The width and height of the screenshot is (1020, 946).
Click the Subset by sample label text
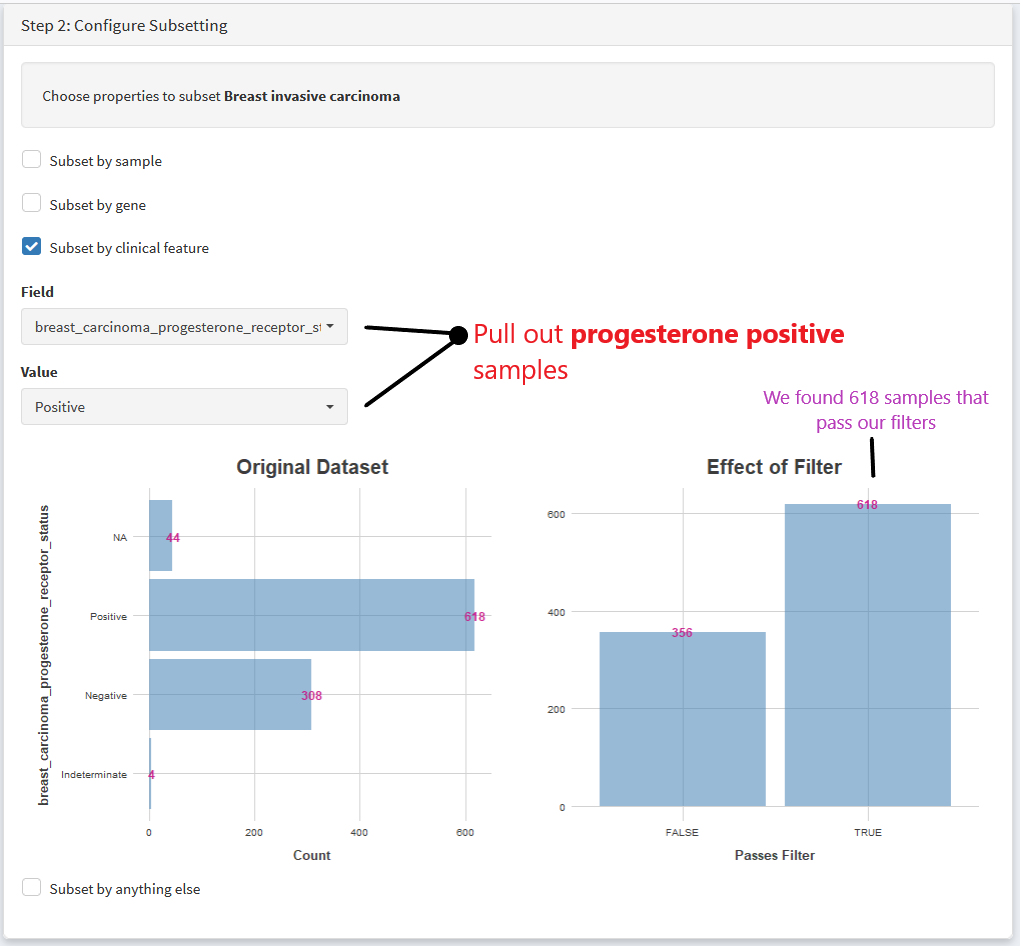[x=105, y=161]
